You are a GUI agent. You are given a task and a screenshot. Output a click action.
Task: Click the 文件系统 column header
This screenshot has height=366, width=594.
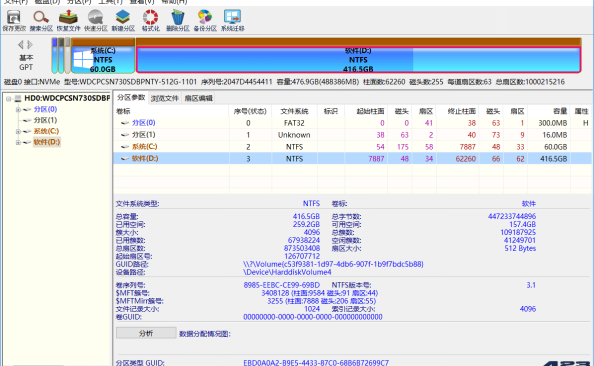(x=294, y=111)
